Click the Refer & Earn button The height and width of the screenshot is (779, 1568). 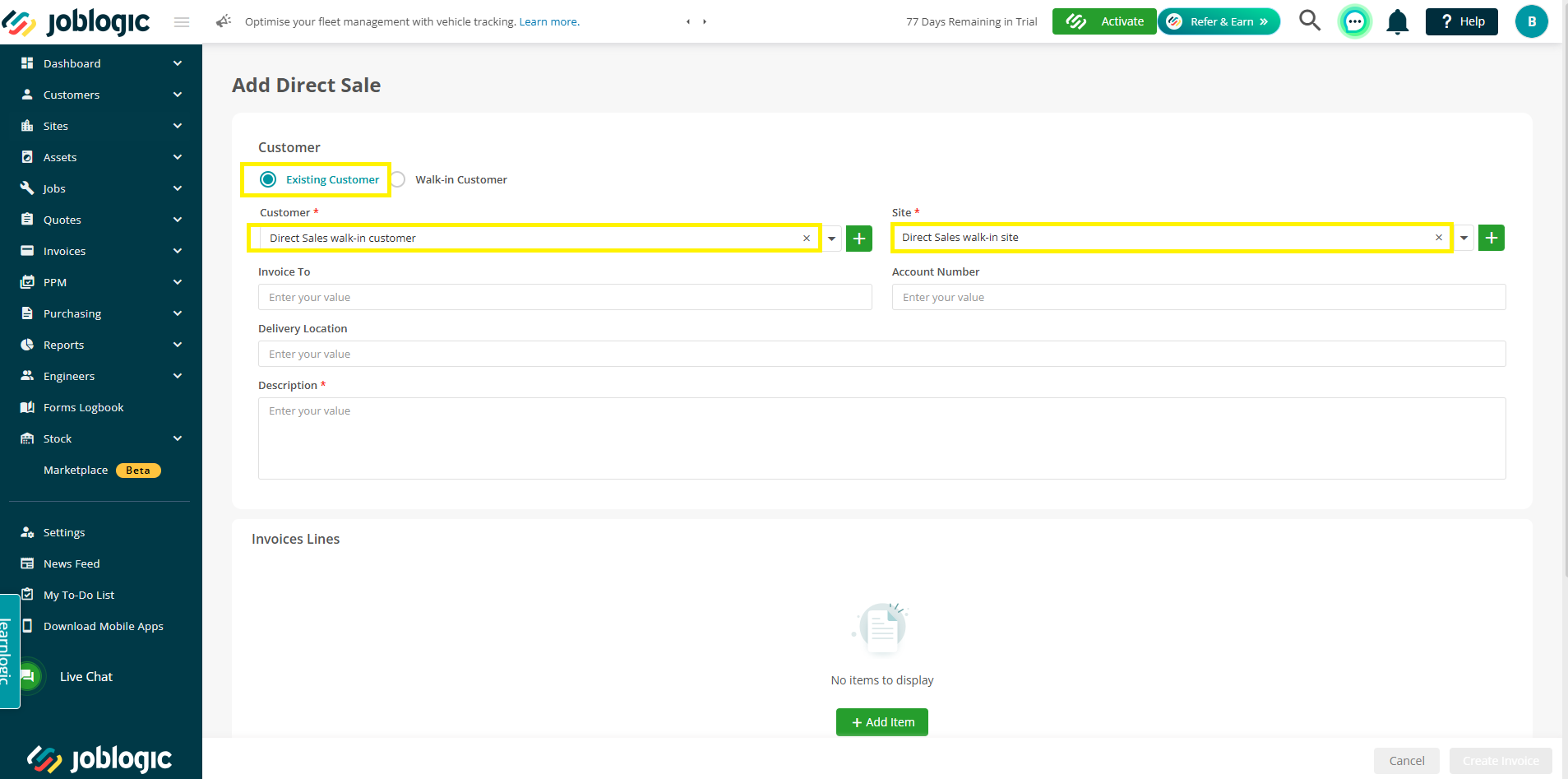tap(1219, 21)
